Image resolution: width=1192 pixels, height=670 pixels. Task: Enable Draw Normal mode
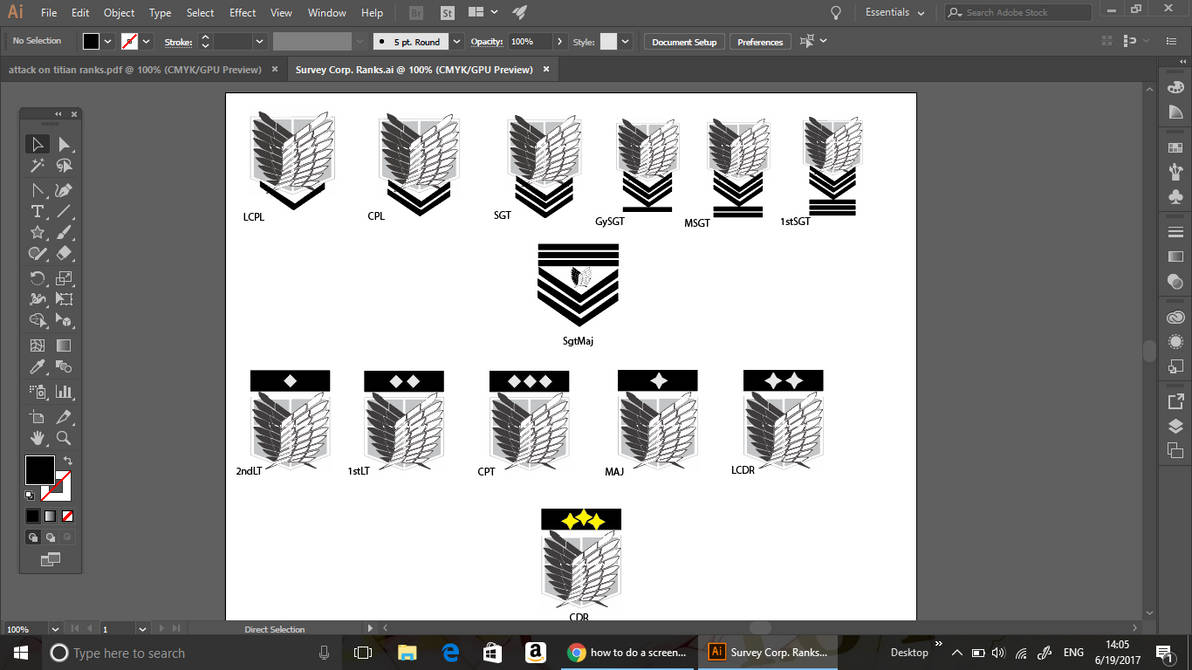pyautogui.click(x=33, y=538)
